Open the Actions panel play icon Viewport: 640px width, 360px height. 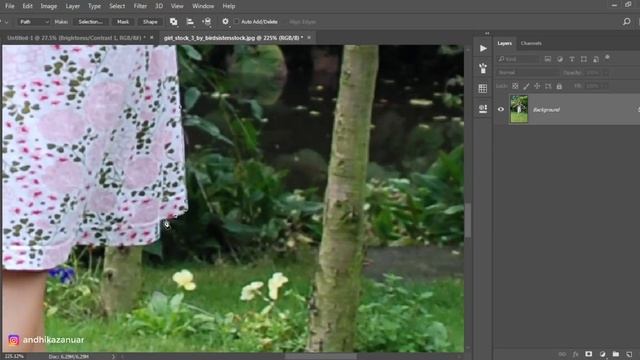(483, 49)
